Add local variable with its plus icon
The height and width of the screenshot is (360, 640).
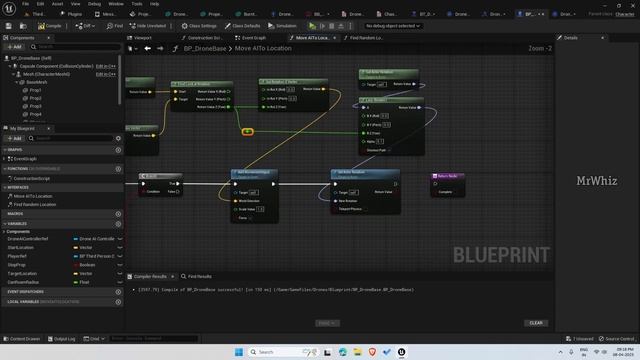click(x=118, y=302)
